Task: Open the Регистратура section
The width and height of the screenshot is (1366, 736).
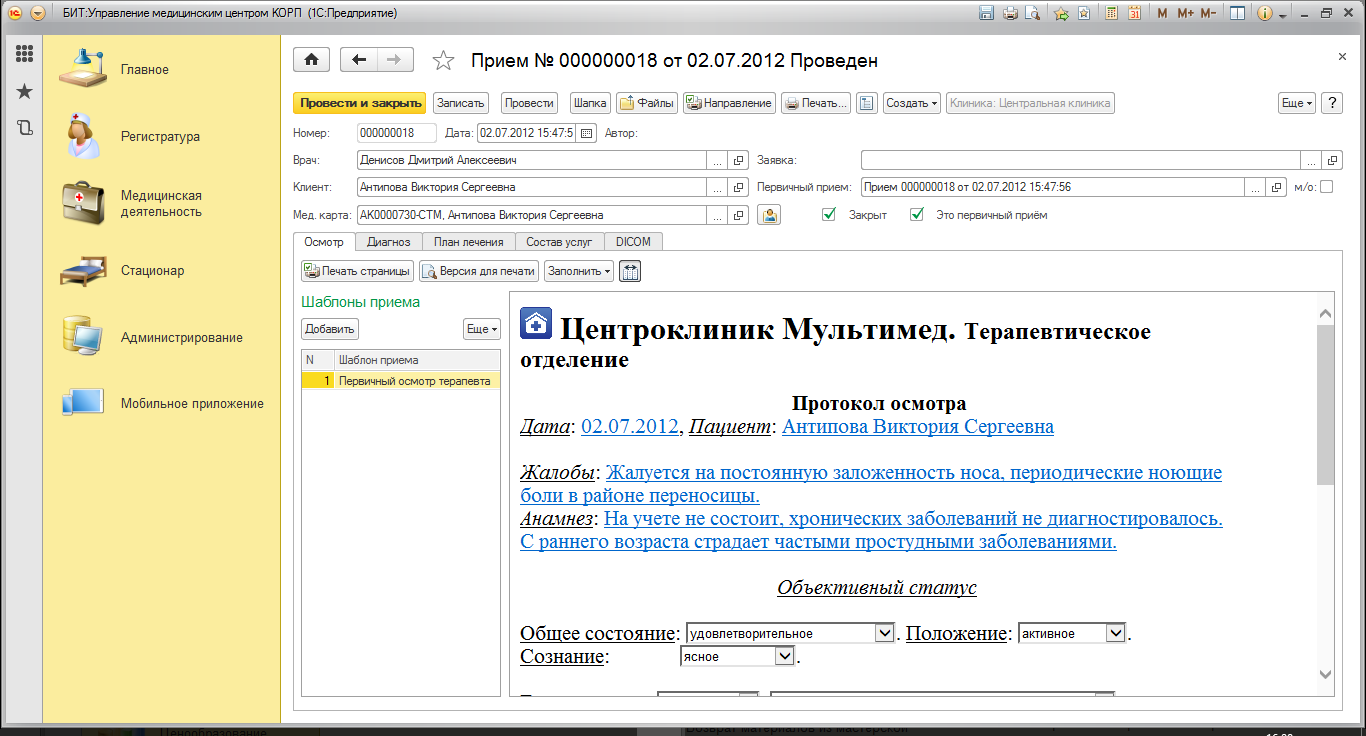Action: point(160,137)
